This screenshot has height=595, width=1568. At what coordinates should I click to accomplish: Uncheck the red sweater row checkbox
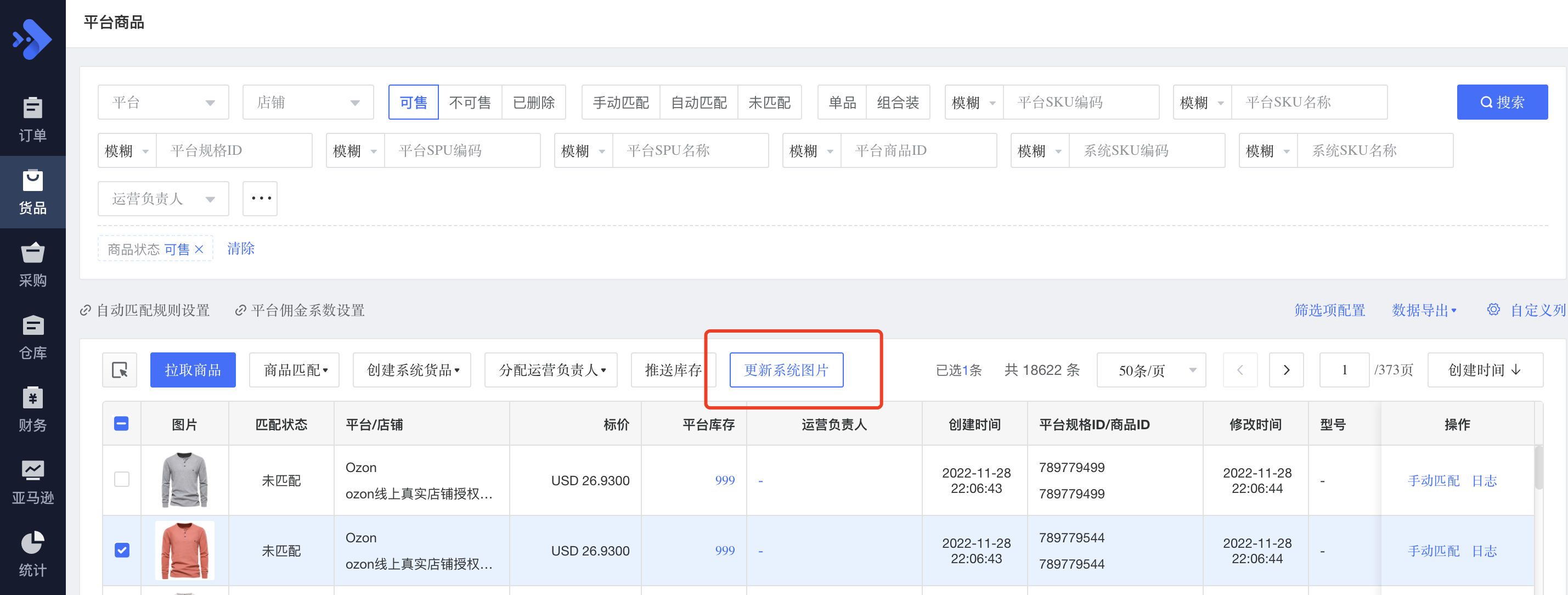click(x=122, y=550)
